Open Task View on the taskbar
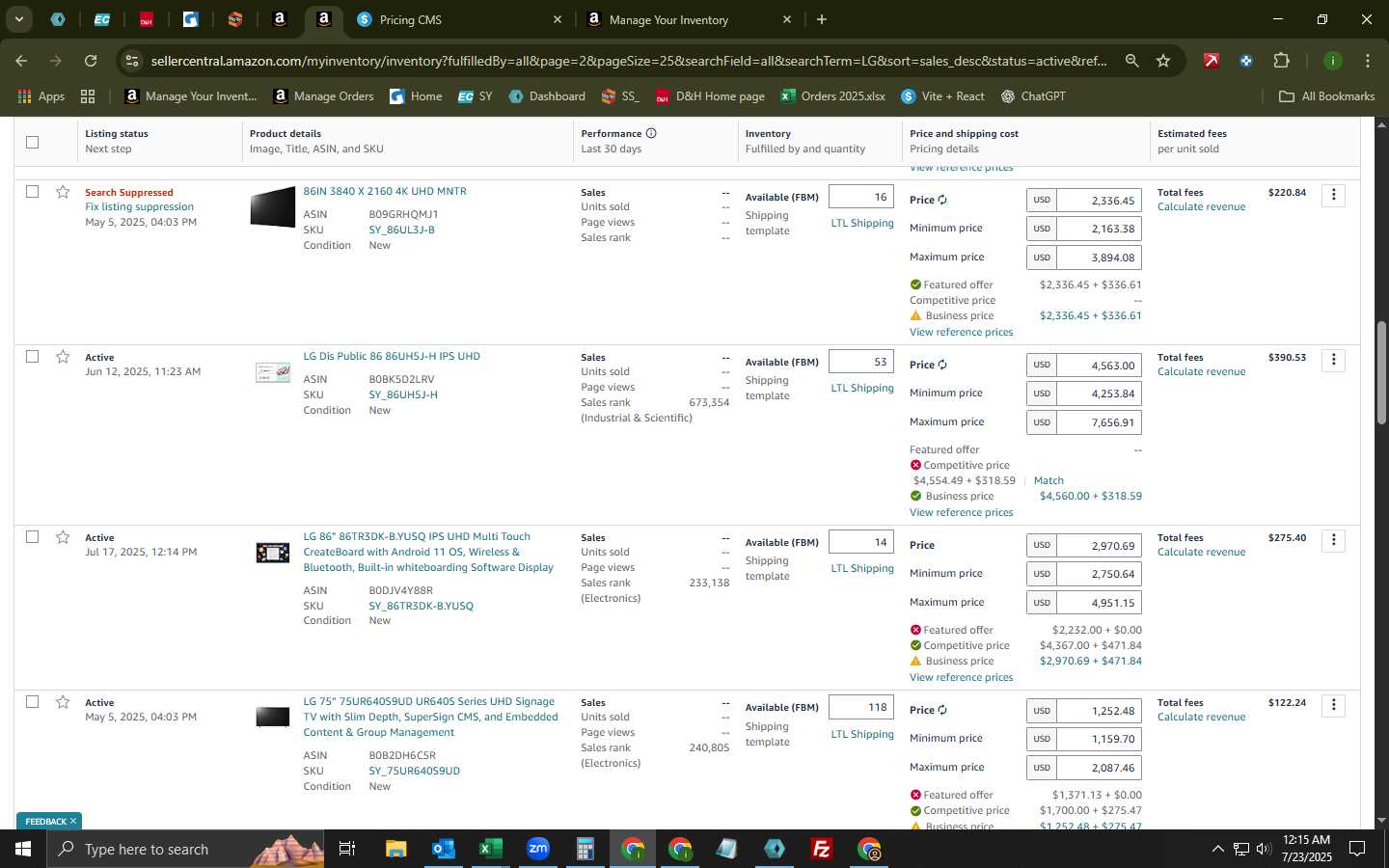This screenshot has width=1389, height=868. [346, 849]
